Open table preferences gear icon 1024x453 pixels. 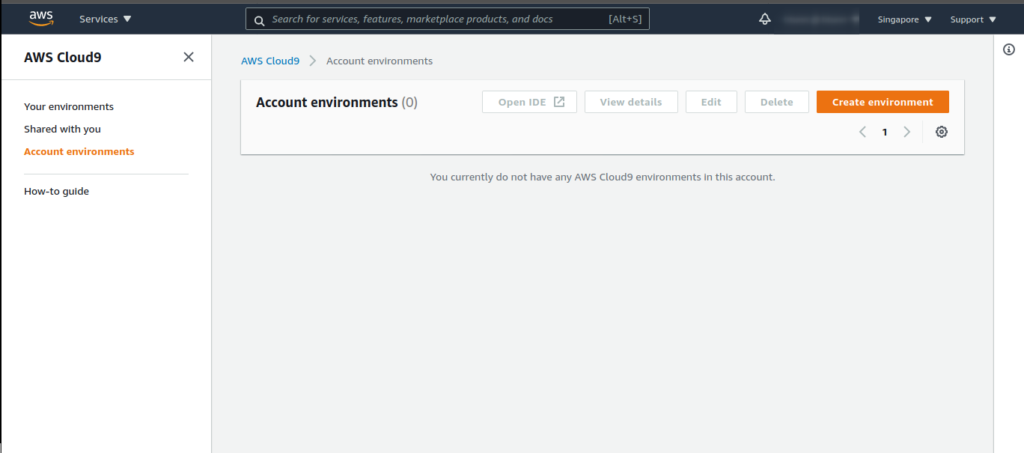[x=941, y=132]
